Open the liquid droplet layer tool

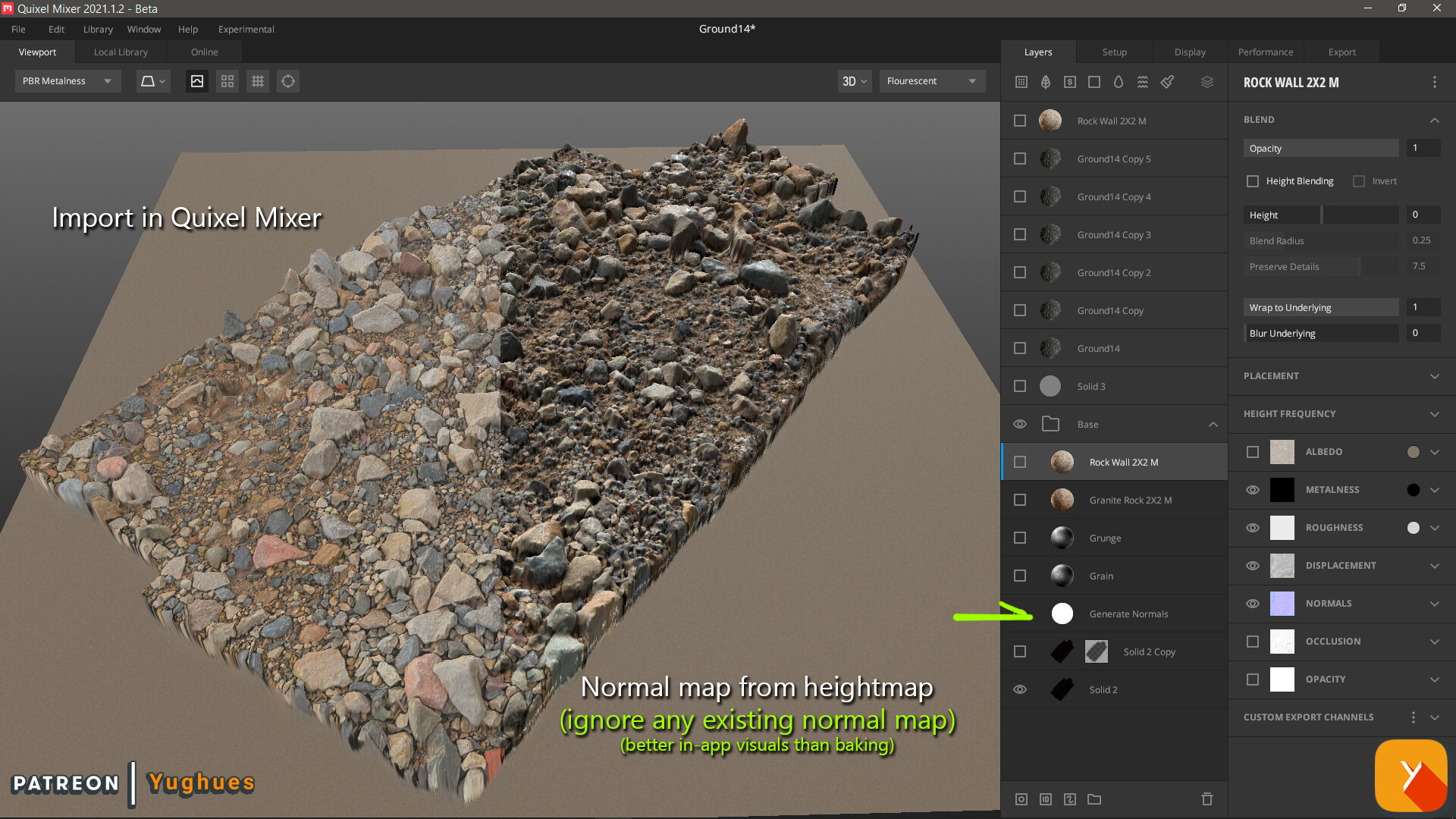[1119, 82]
